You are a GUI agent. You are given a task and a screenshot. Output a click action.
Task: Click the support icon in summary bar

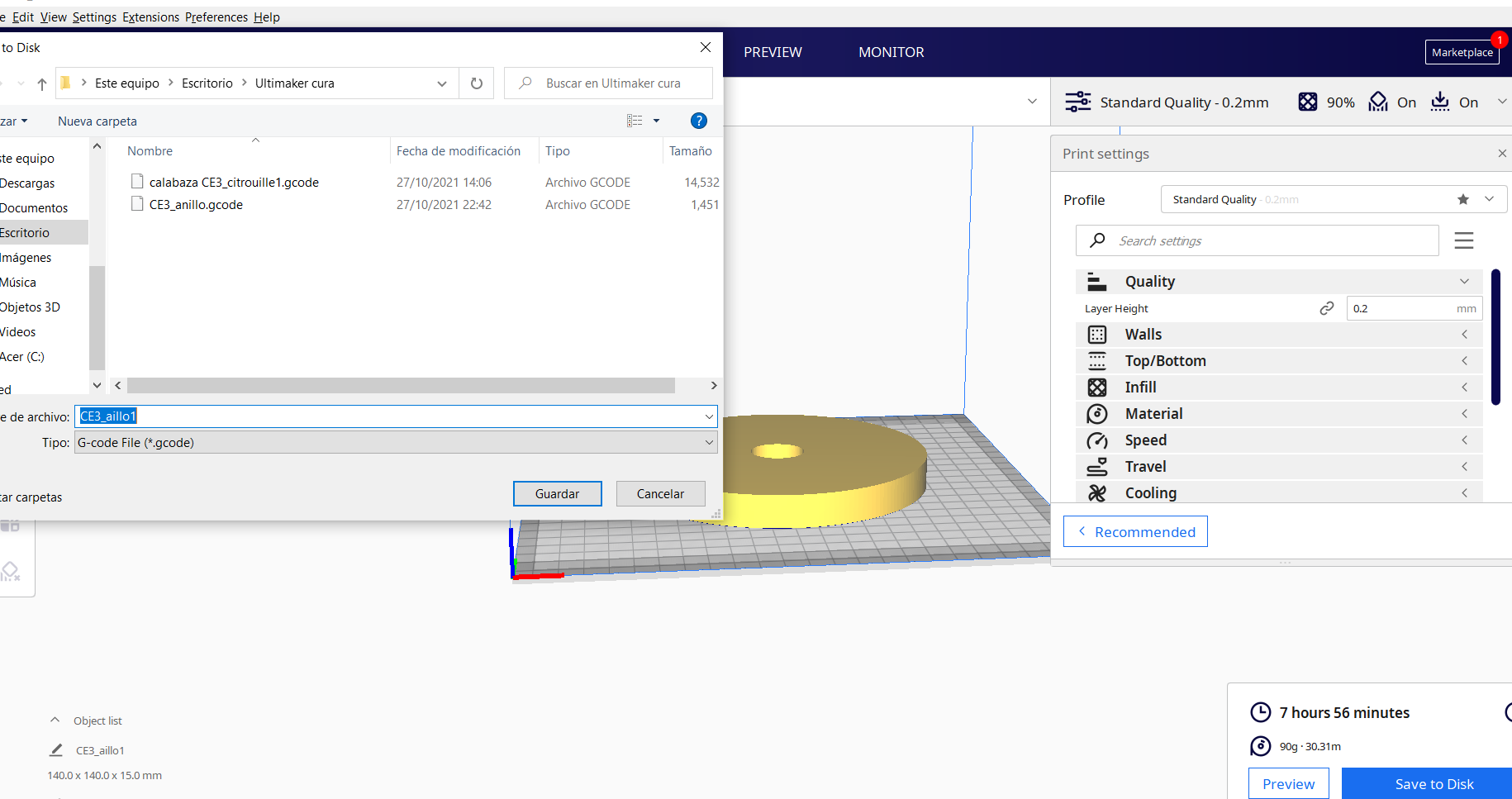click(x=1377, y=102)
